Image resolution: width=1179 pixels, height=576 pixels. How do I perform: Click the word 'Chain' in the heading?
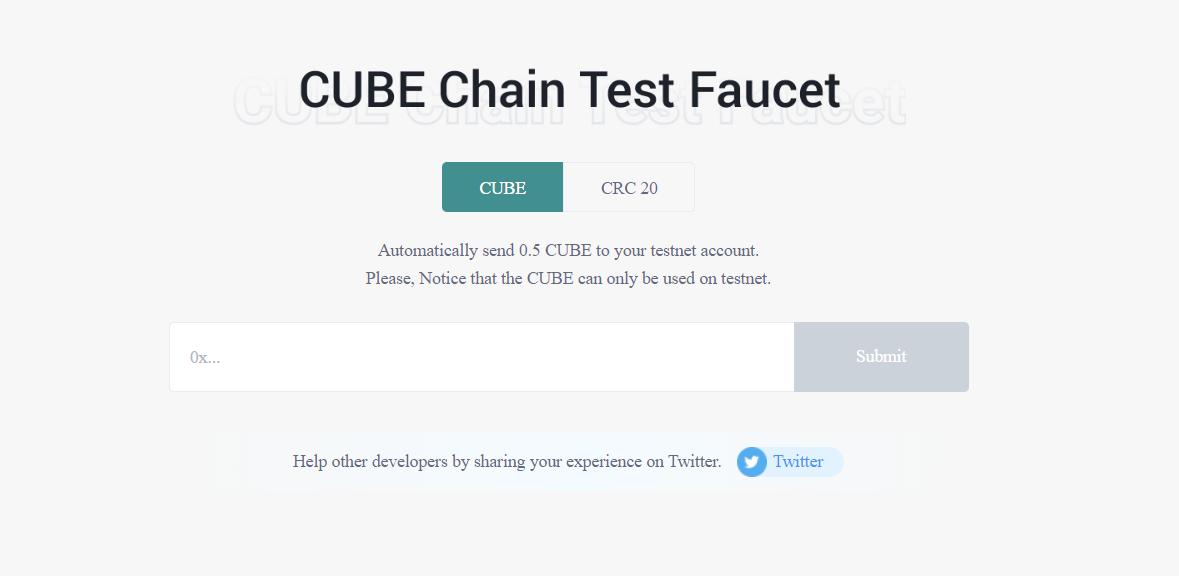[x=495, y=90]
